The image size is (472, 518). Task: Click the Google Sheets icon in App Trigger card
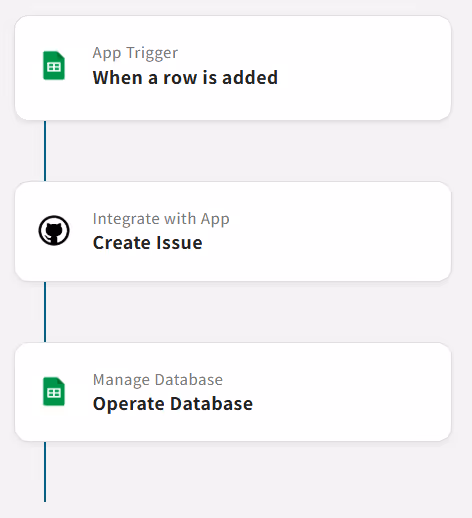(x=54, y=66)
